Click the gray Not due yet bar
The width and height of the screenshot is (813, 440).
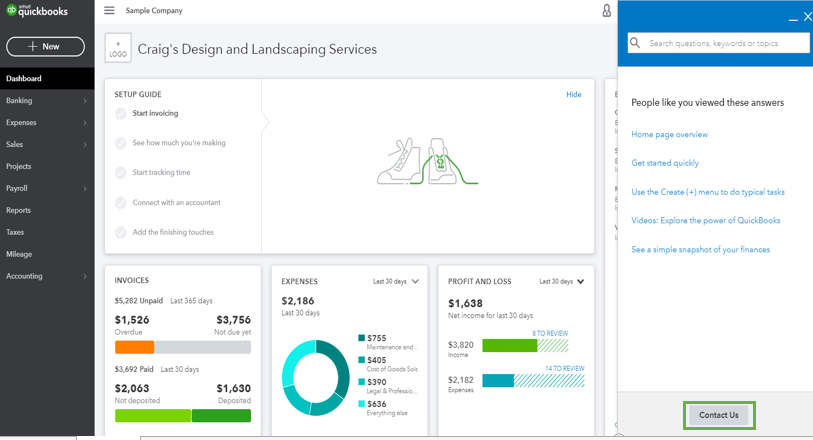tap(203, 347)
